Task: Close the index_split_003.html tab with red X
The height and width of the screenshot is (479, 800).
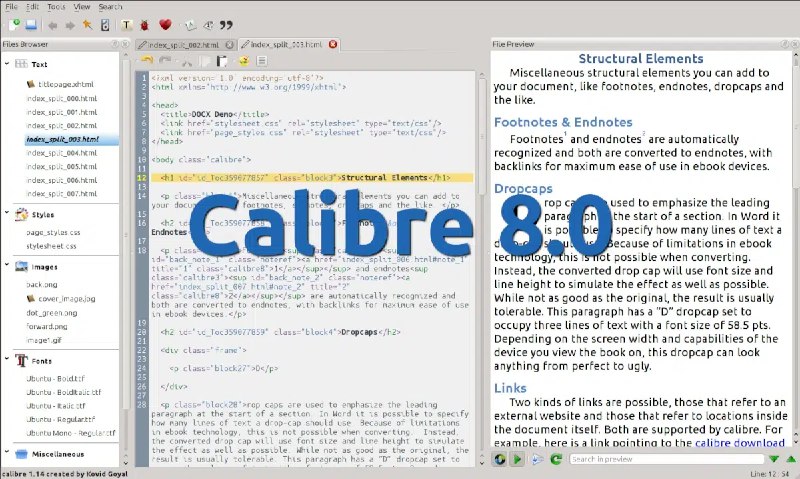Action: (x=333, y=44)
